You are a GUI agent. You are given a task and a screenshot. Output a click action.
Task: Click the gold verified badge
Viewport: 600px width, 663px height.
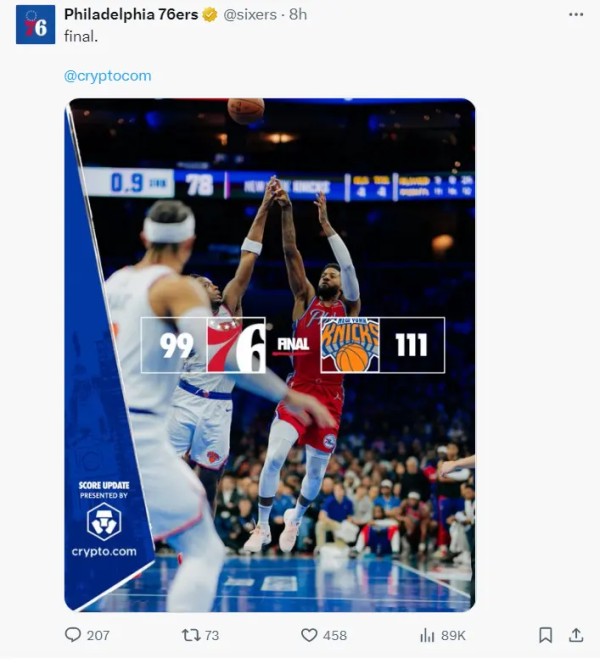tap(210, 15)
